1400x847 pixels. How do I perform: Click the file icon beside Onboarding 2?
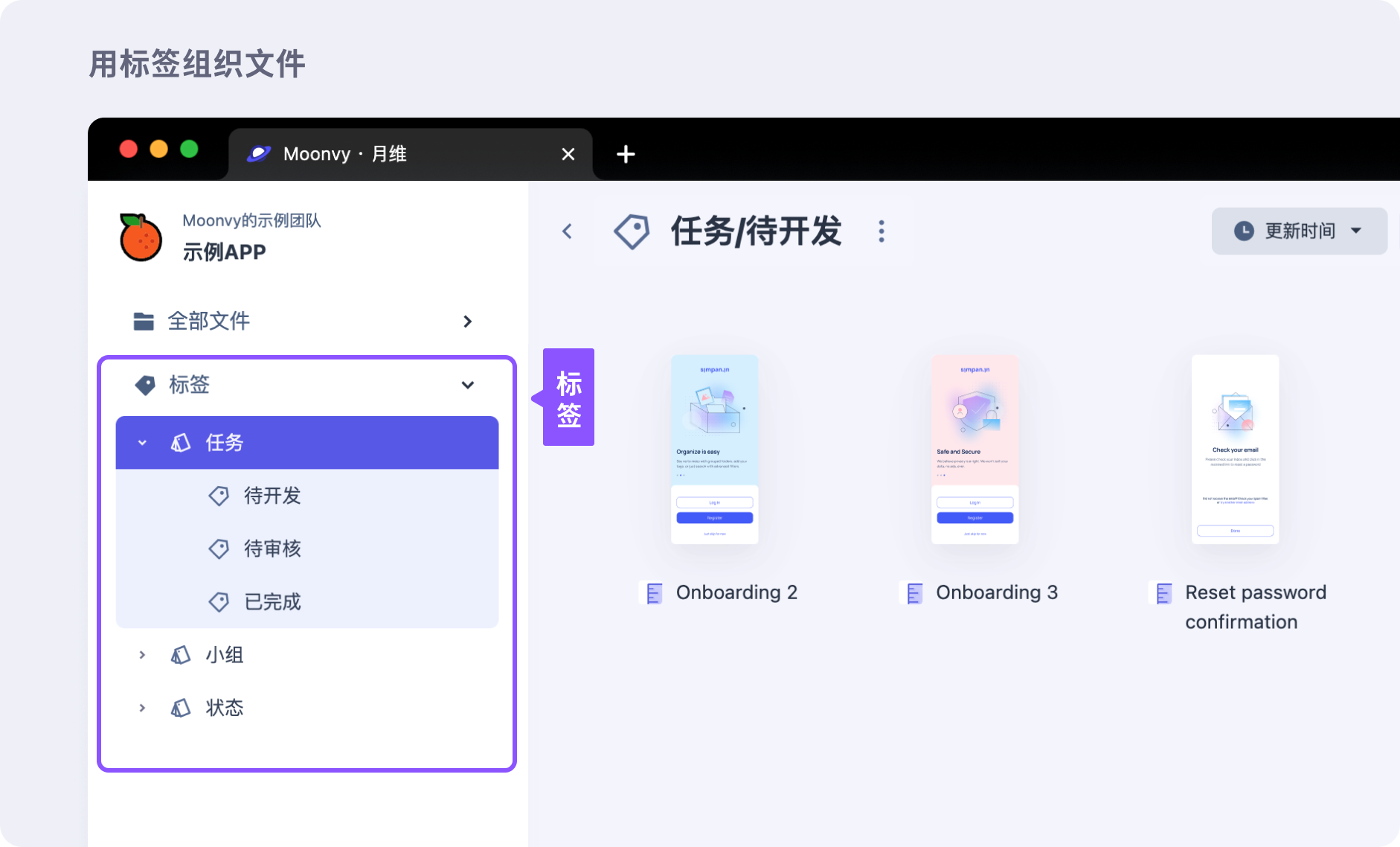(654, 593)
